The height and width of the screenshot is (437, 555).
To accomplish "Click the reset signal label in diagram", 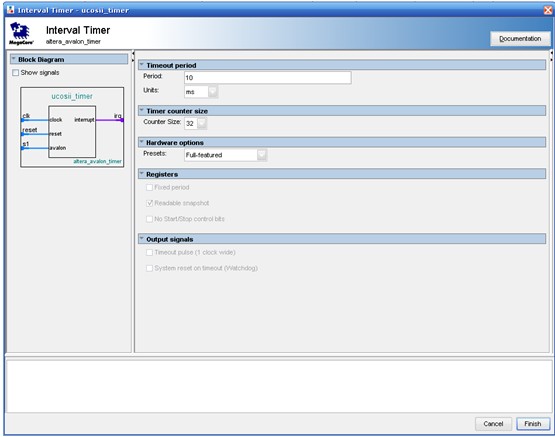I will point(30,130).
